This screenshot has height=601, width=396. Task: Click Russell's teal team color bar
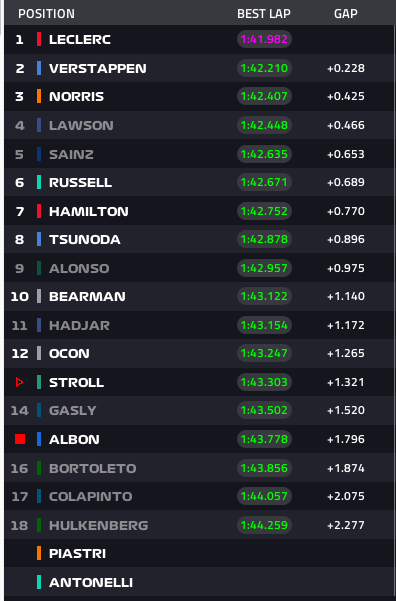tap(39, 182)
